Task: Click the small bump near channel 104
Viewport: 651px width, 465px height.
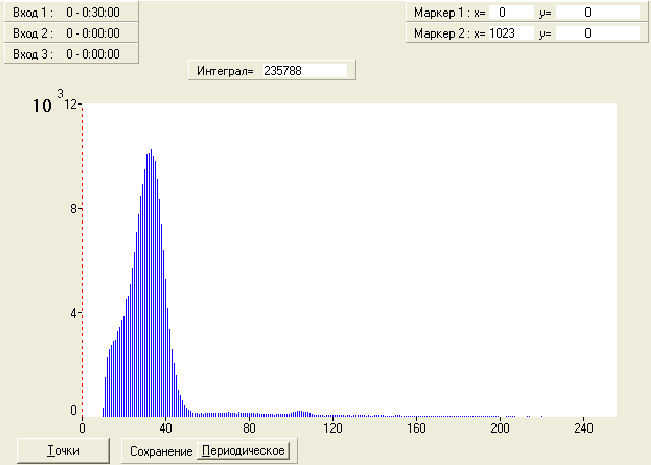Action: coord(300,414)
